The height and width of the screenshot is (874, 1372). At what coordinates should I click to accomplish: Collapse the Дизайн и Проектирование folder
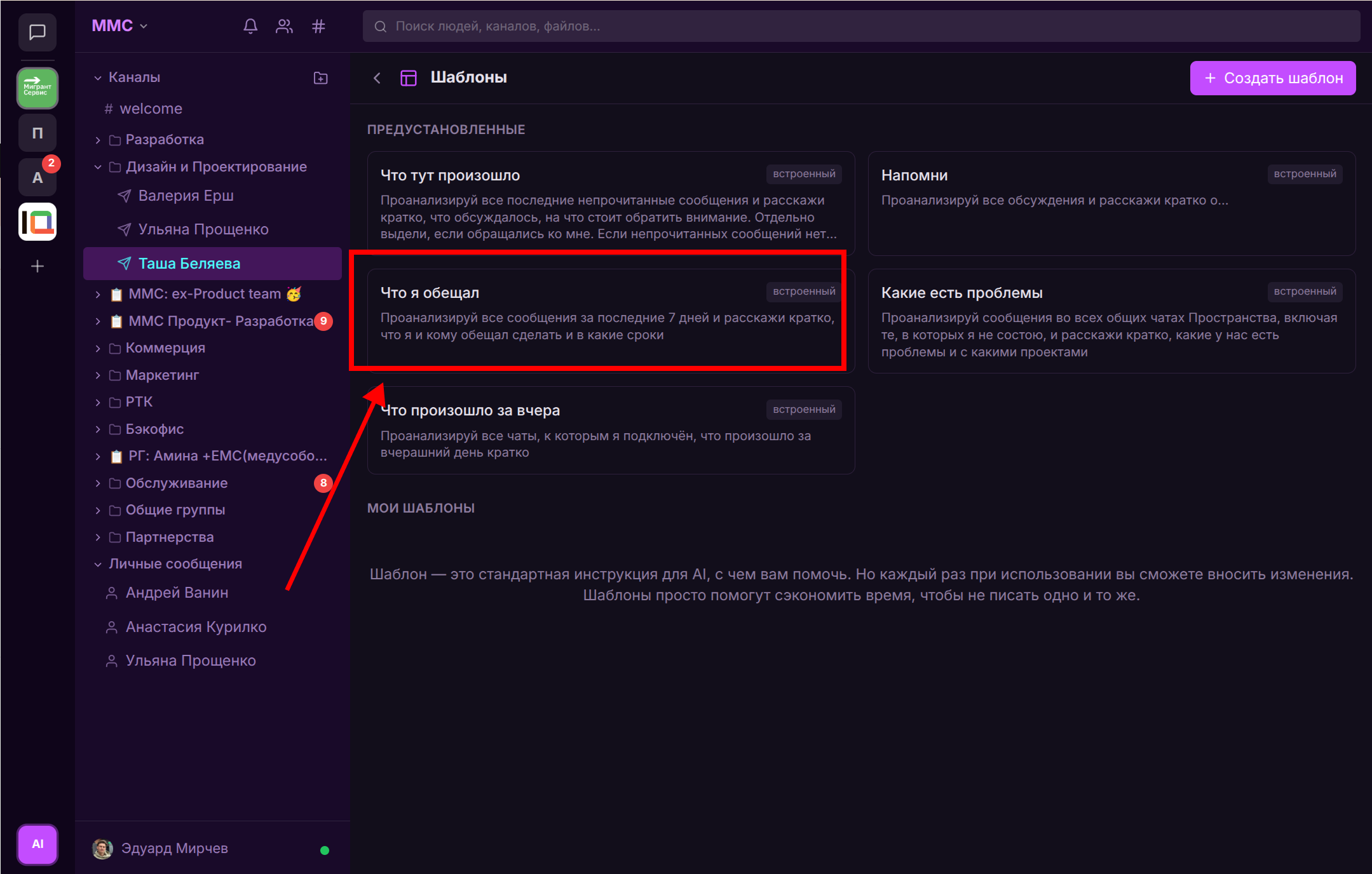(x=98, y=167)
